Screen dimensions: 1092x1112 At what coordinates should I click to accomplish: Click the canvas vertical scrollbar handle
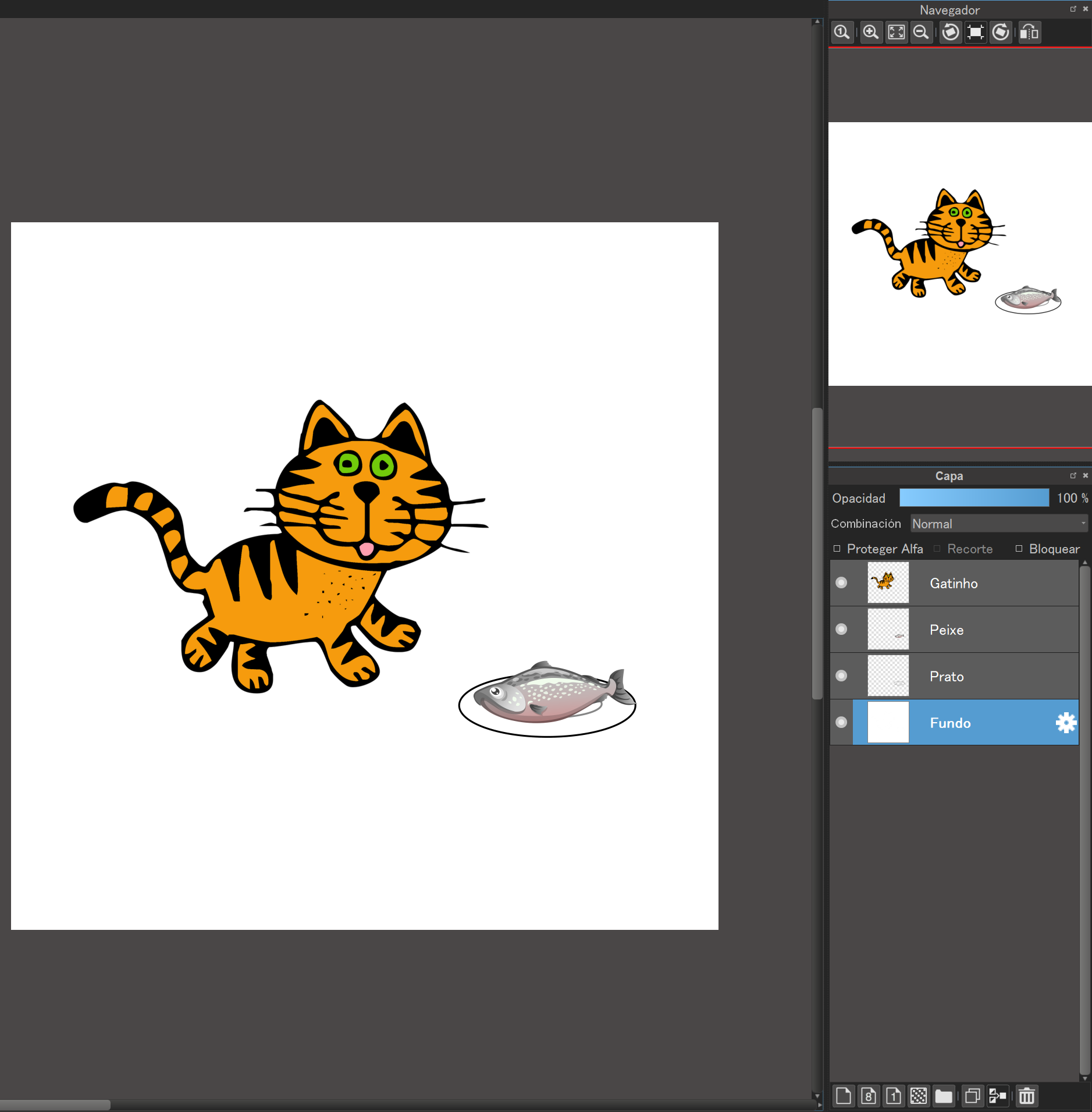click(817, 553)
